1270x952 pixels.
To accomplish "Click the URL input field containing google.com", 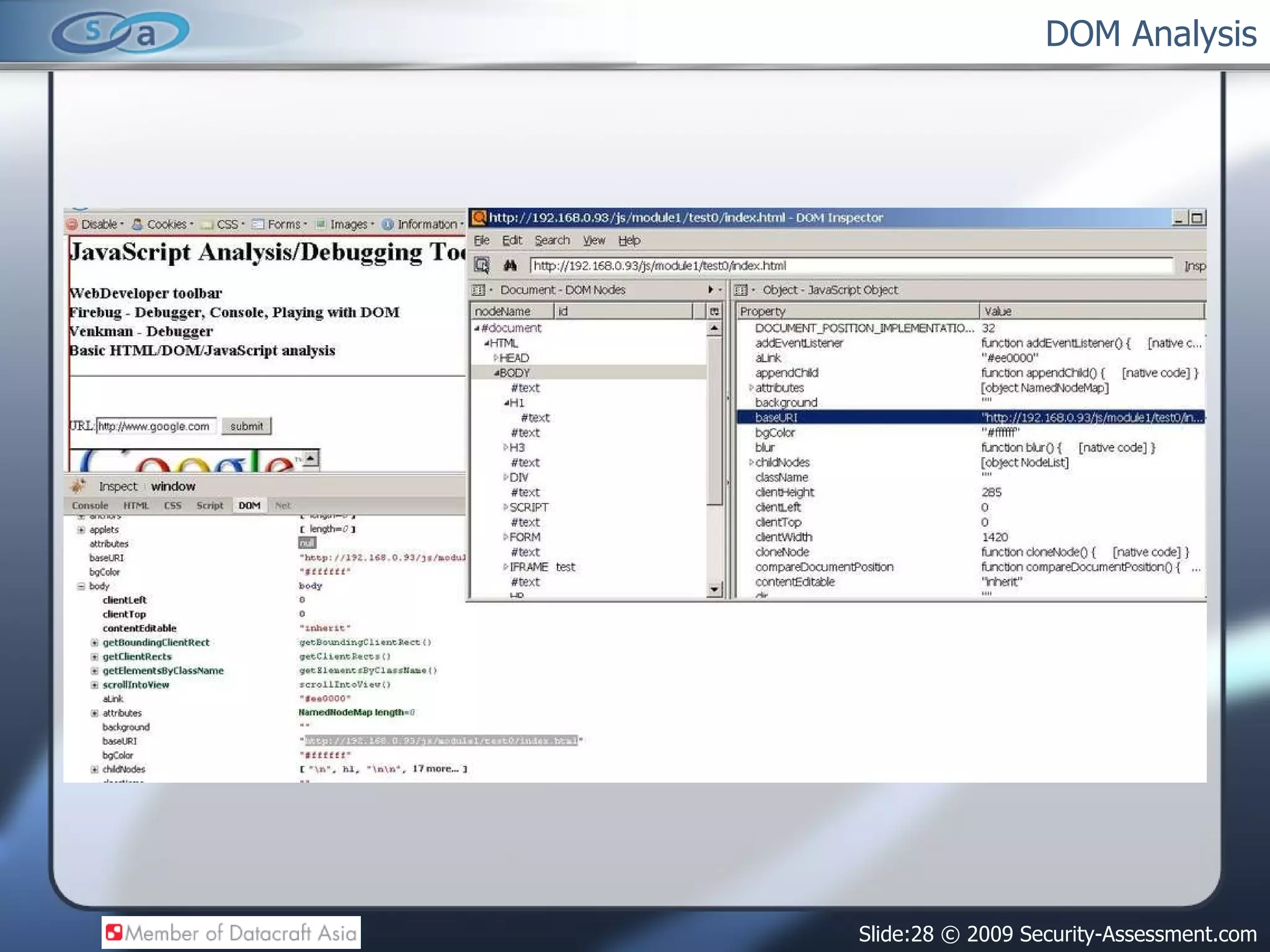I will click(156, 426).
